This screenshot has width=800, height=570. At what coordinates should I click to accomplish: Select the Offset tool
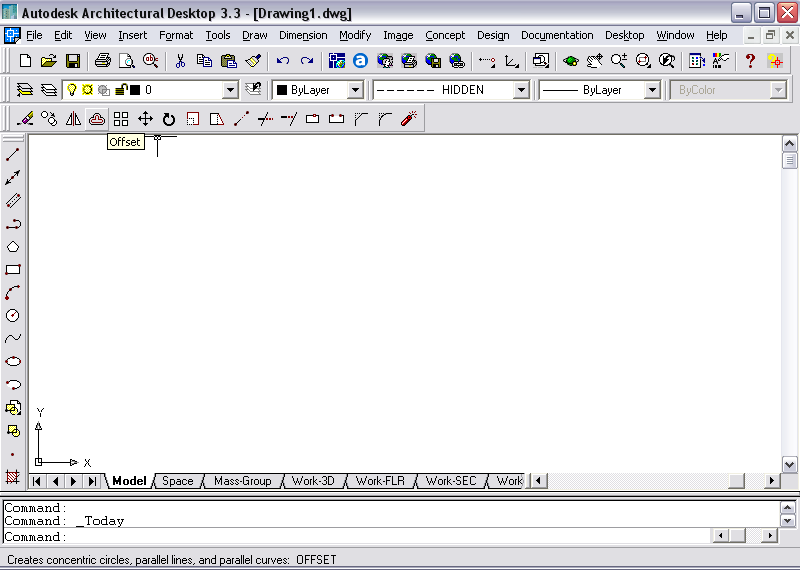(97, 119)
